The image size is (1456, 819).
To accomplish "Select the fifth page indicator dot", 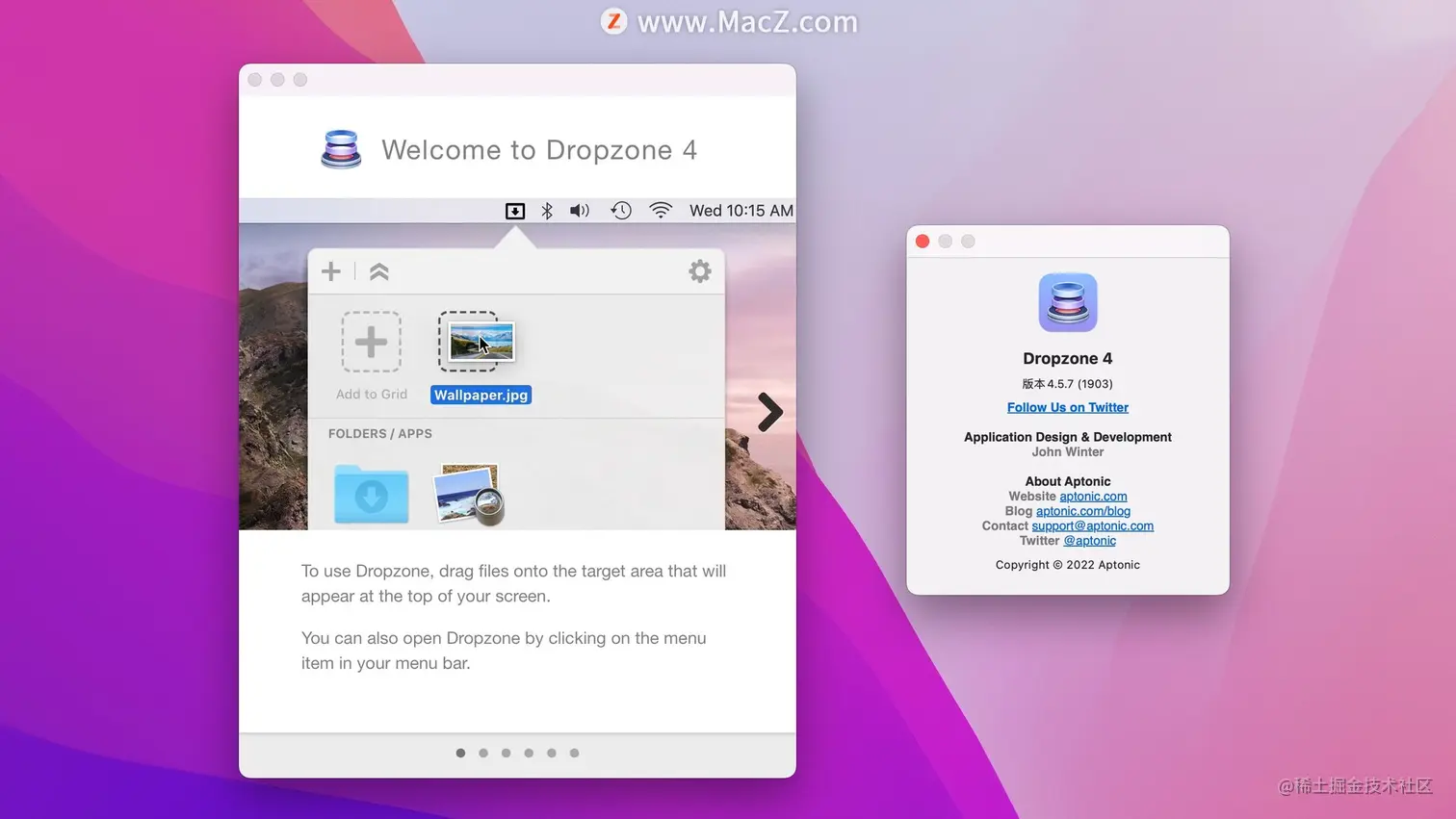I will (x=552, y=753).
